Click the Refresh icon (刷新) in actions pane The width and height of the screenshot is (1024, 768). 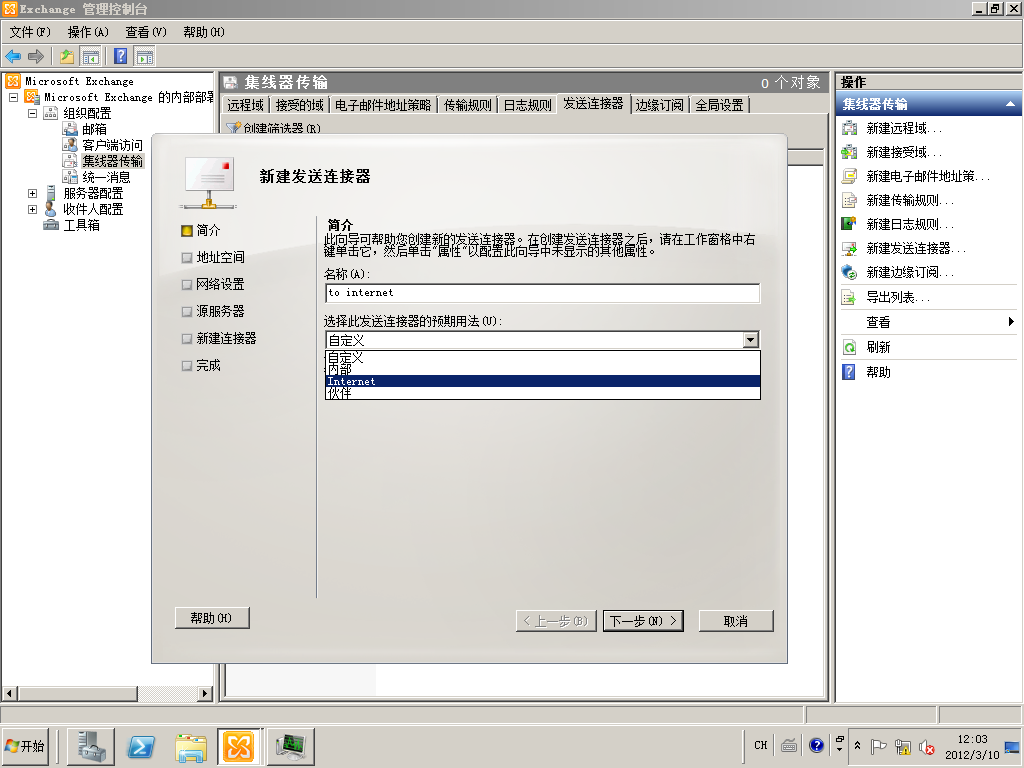[x=850, y=347]
